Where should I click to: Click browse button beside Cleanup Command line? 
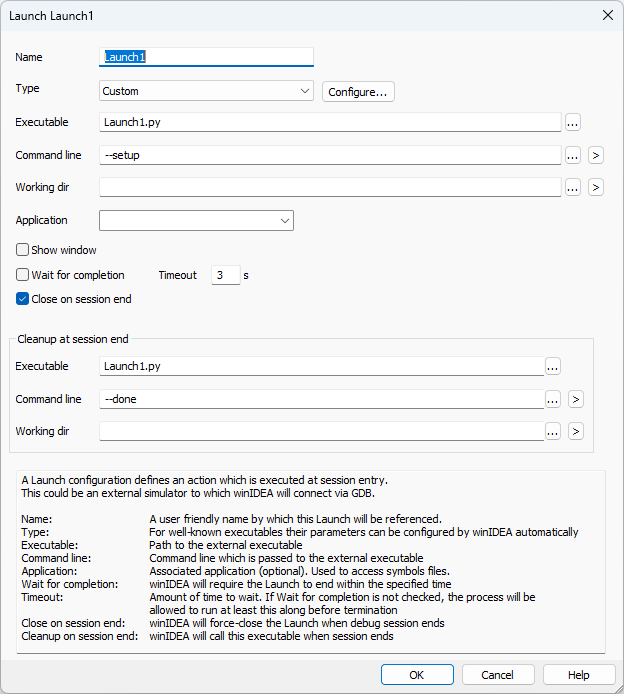[x=553, y=399]
